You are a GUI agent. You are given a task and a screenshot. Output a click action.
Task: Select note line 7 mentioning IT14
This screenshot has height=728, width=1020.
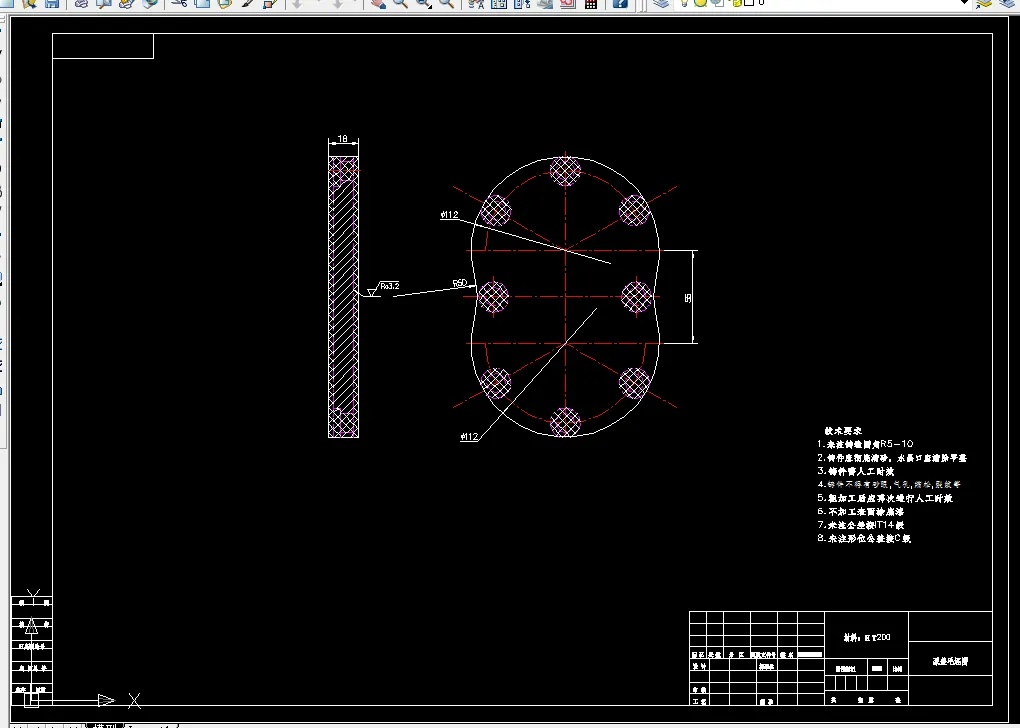click(861, 524)
